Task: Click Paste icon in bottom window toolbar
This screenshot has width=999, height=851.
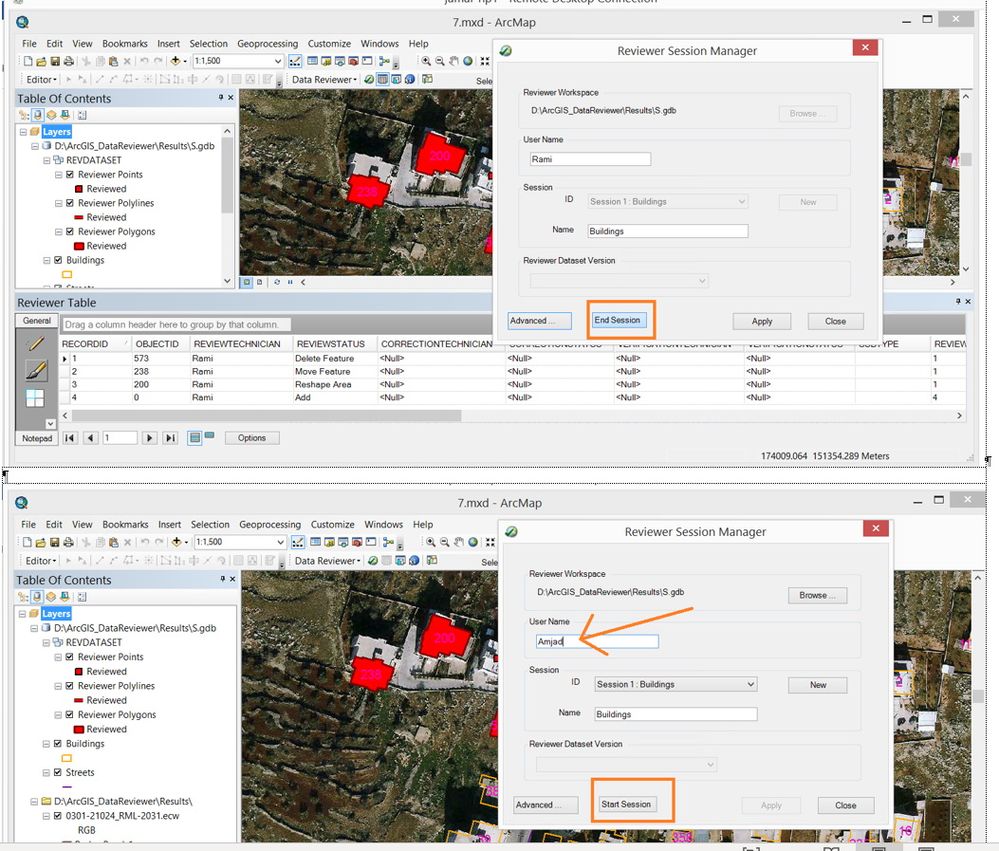Action: pyautogui.click(x=113, y=542)
